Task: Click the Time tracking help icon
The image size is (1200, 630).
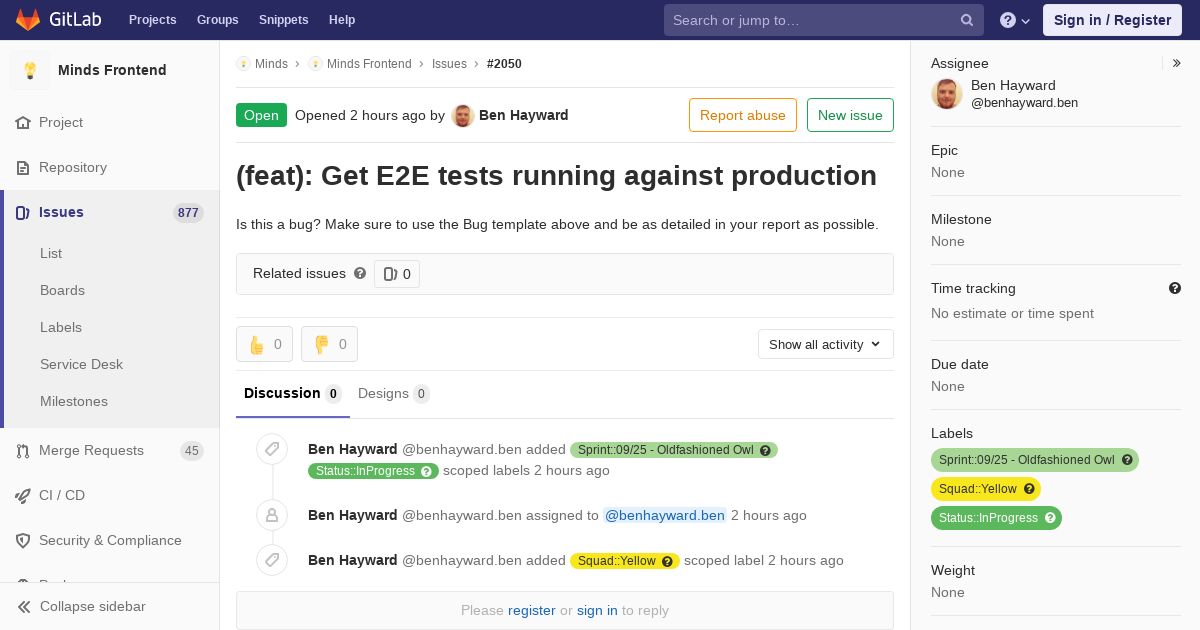Action: 1175,288
